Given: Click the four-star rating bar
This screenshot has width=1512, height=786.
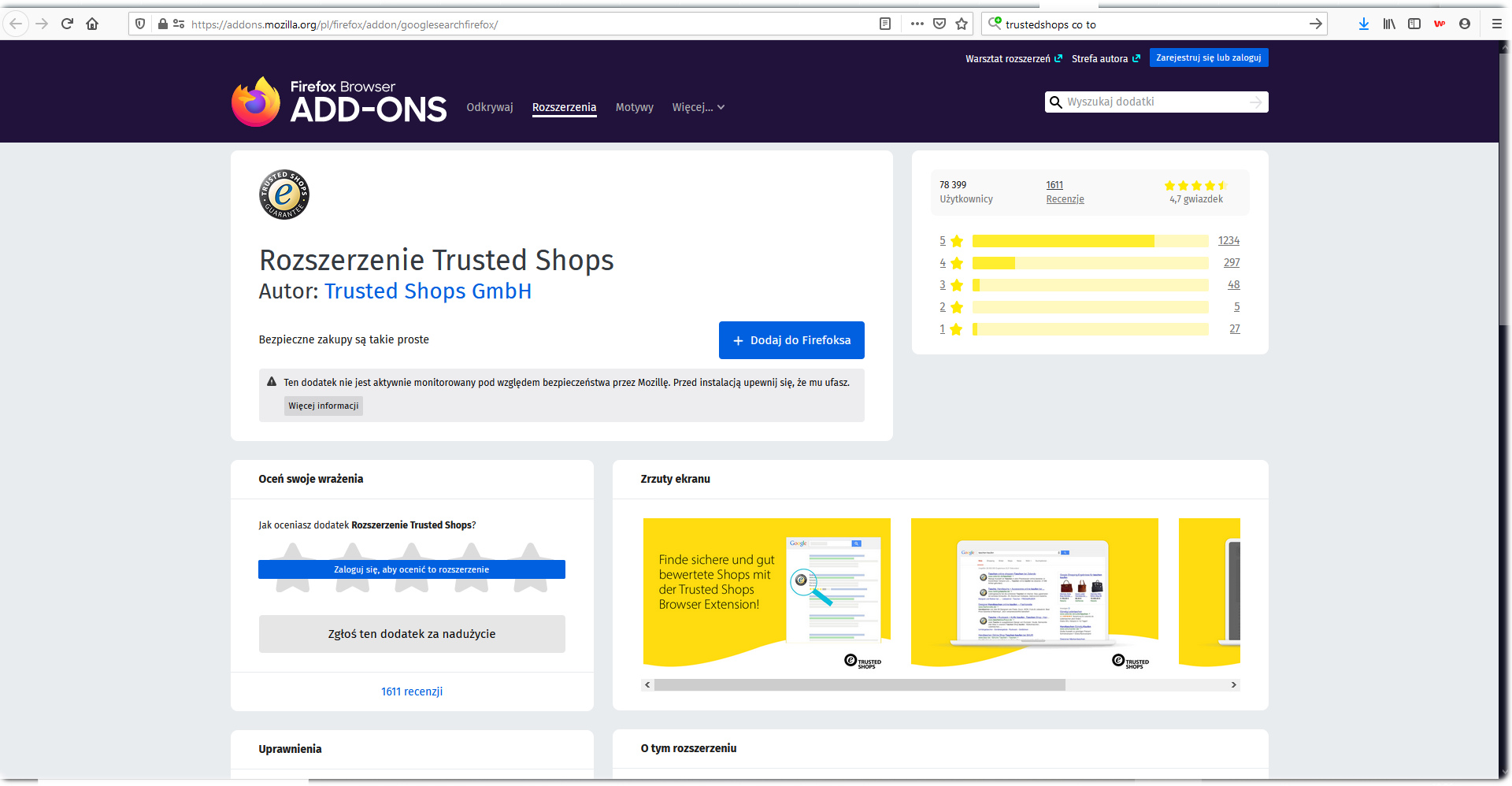Looking at the screenshot, I should [x=1091, y=263].
